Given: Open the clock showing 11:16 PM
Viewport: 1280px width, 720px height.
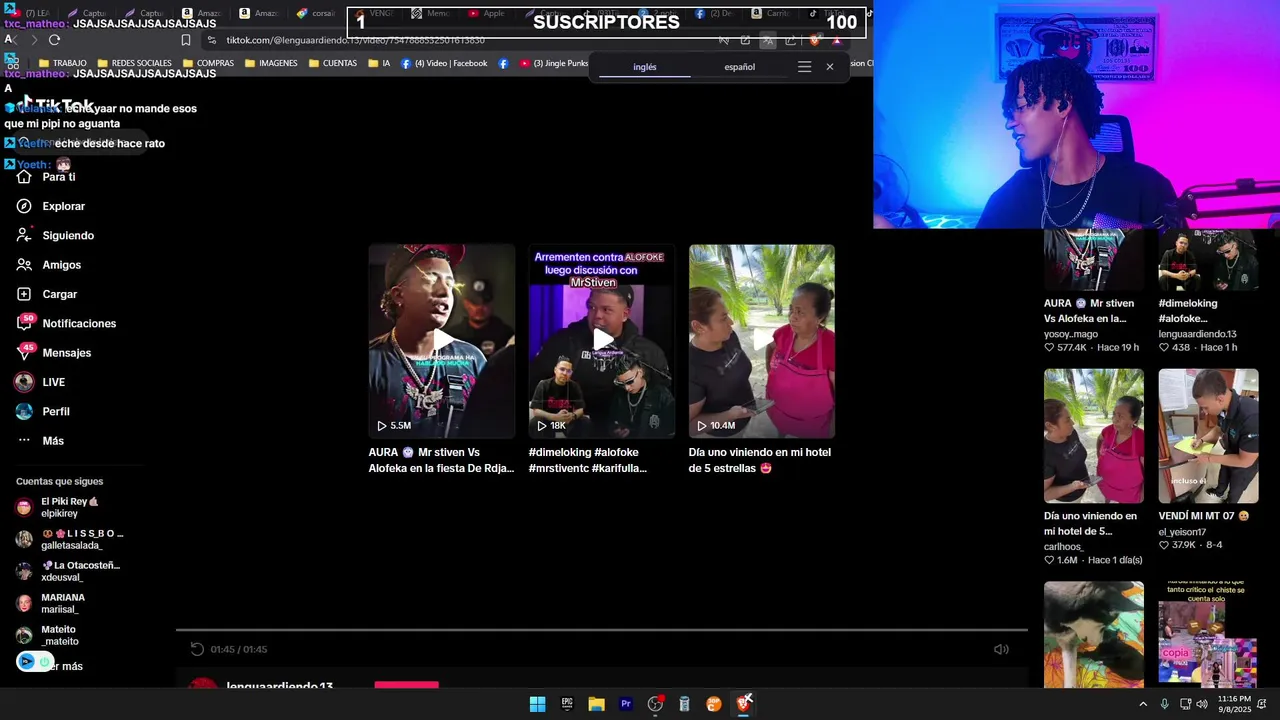Looking at the screenshot, I should coord(1234,704).
